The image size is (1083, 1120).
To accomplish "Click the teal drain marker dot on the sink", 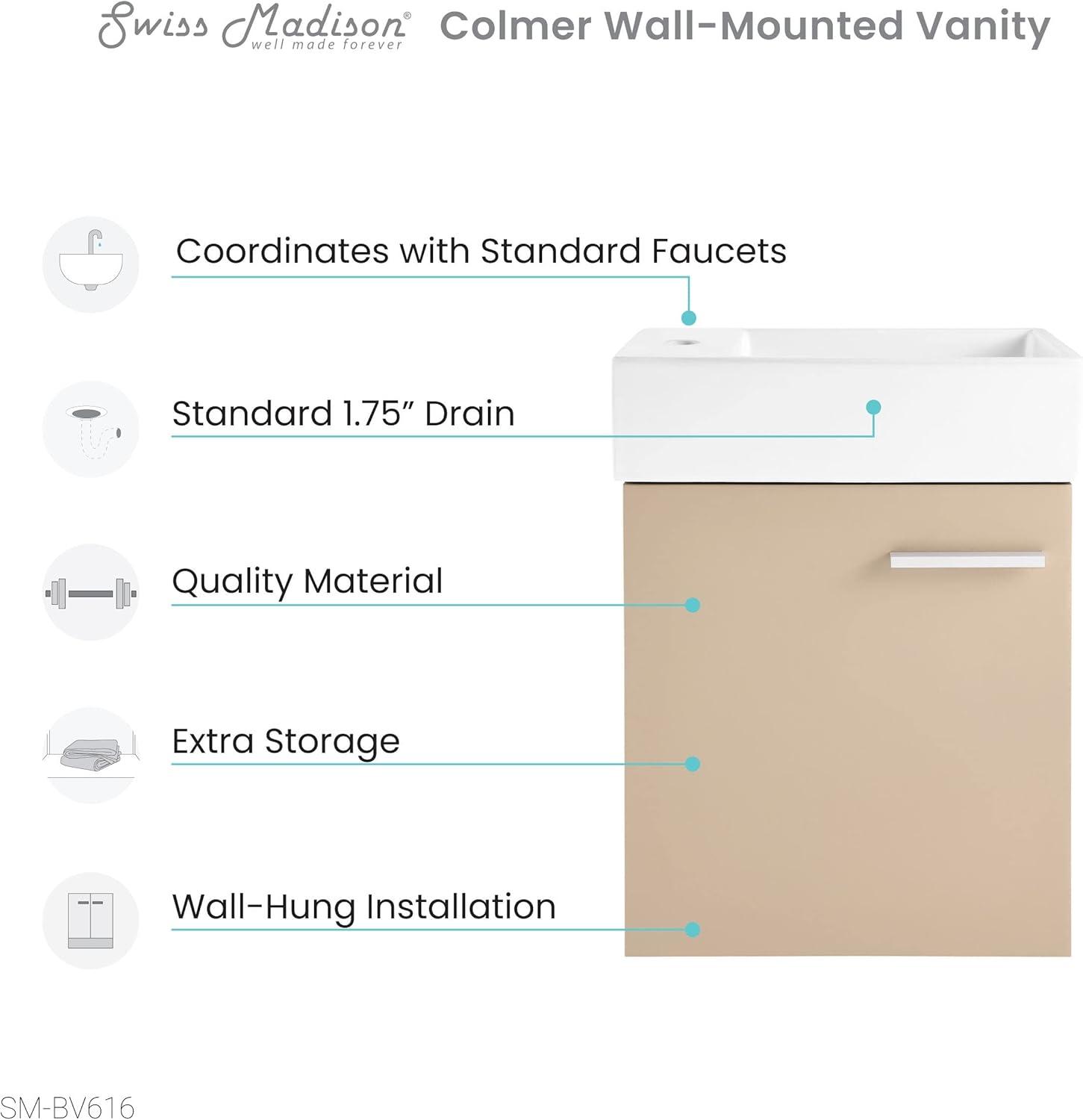I will tap(874, 408).
